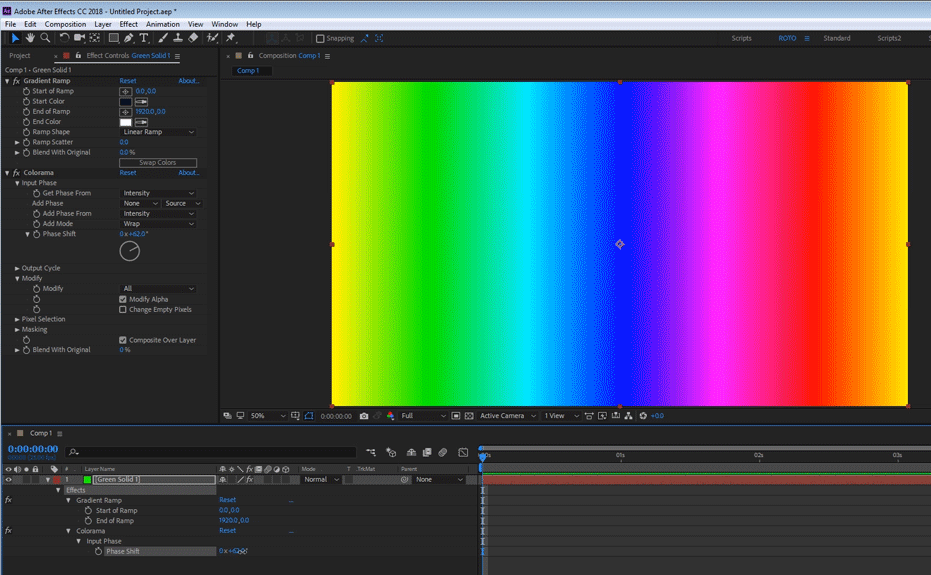This screenshot has width=931, height=575.
Task: Select the Unified Camera tool
Action: tap(79, 38)
